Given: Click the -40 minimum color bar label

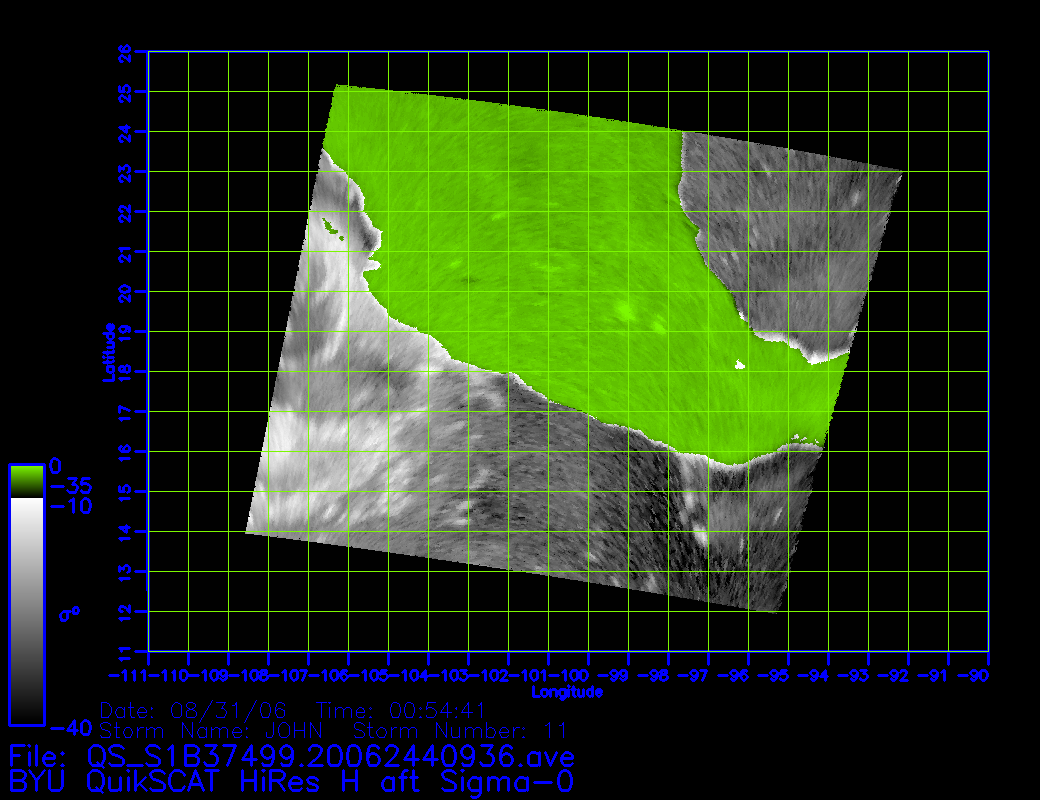Looking at the screenshot, I should tap(70, 726).
